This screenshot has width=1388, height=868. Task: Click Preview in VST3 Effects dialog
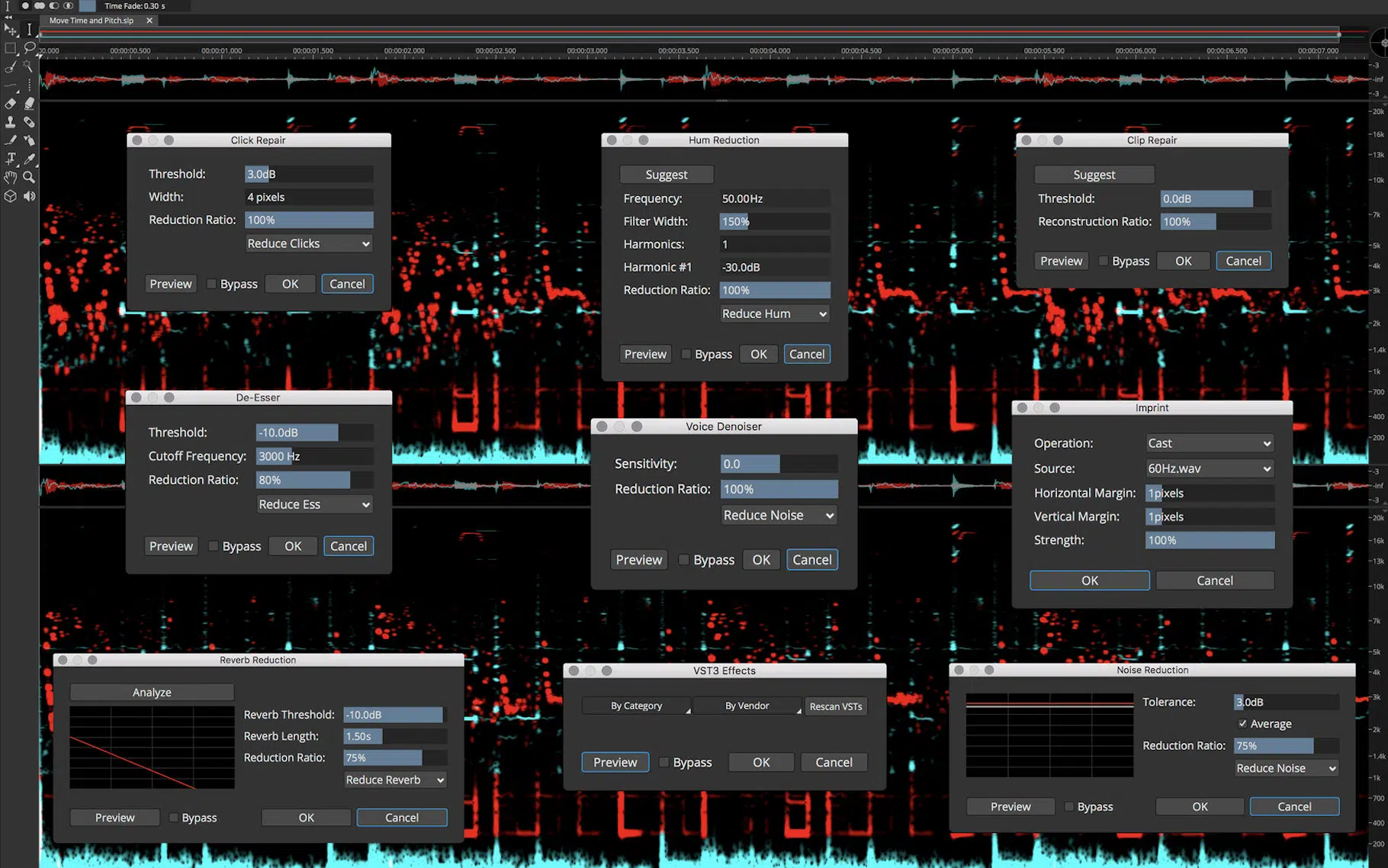[x=615, y=762]
